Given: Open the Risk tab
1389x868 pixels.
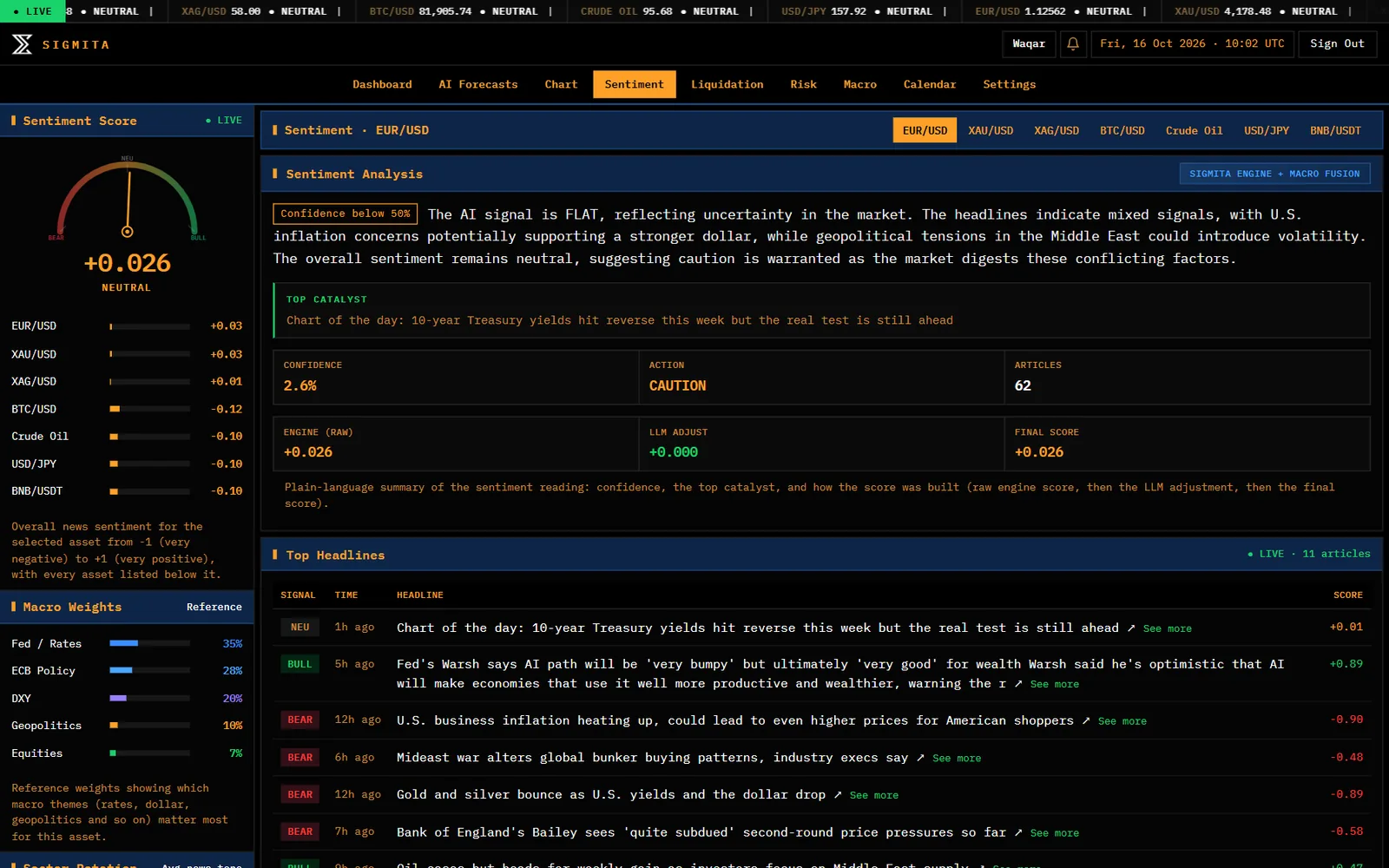Looking at the screenshot, I should (x=804, y=84).
